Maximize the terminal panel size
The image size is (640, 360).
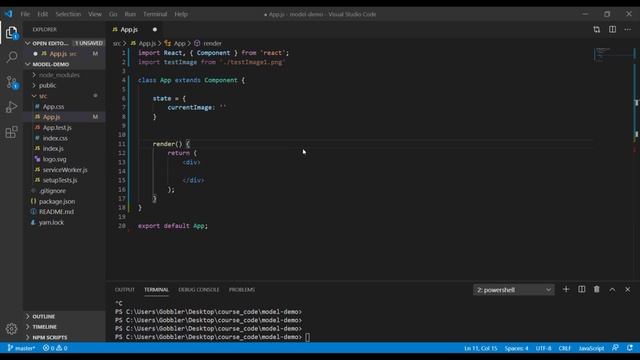click(x=612, y=289)
